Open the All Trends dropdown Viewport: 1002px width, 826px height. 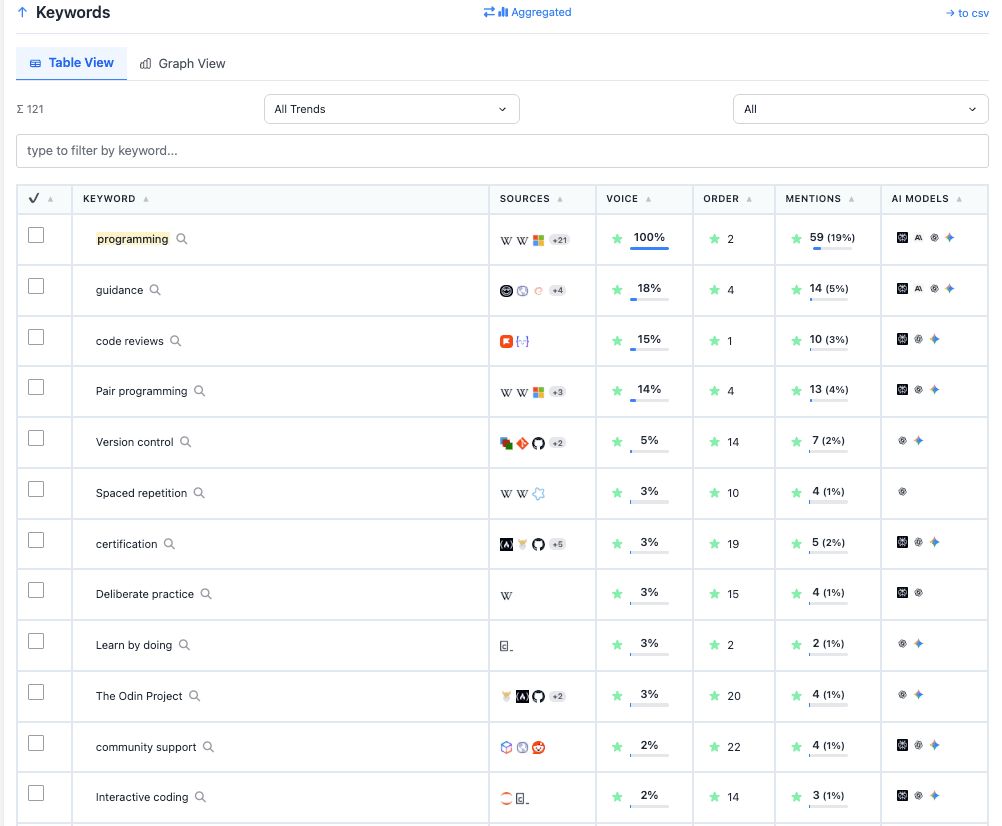(x=390, y=108)
